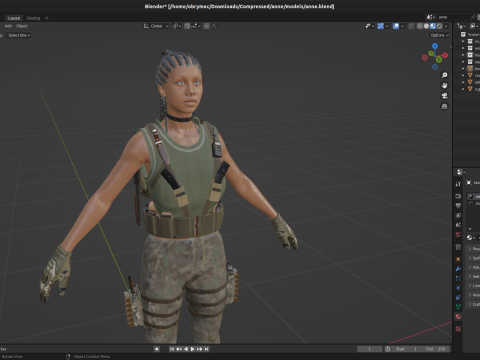The width and height of the screenshot is (480, 360).
Task: Switch perspective/orthographic grid icon
Action: [444, 106]
